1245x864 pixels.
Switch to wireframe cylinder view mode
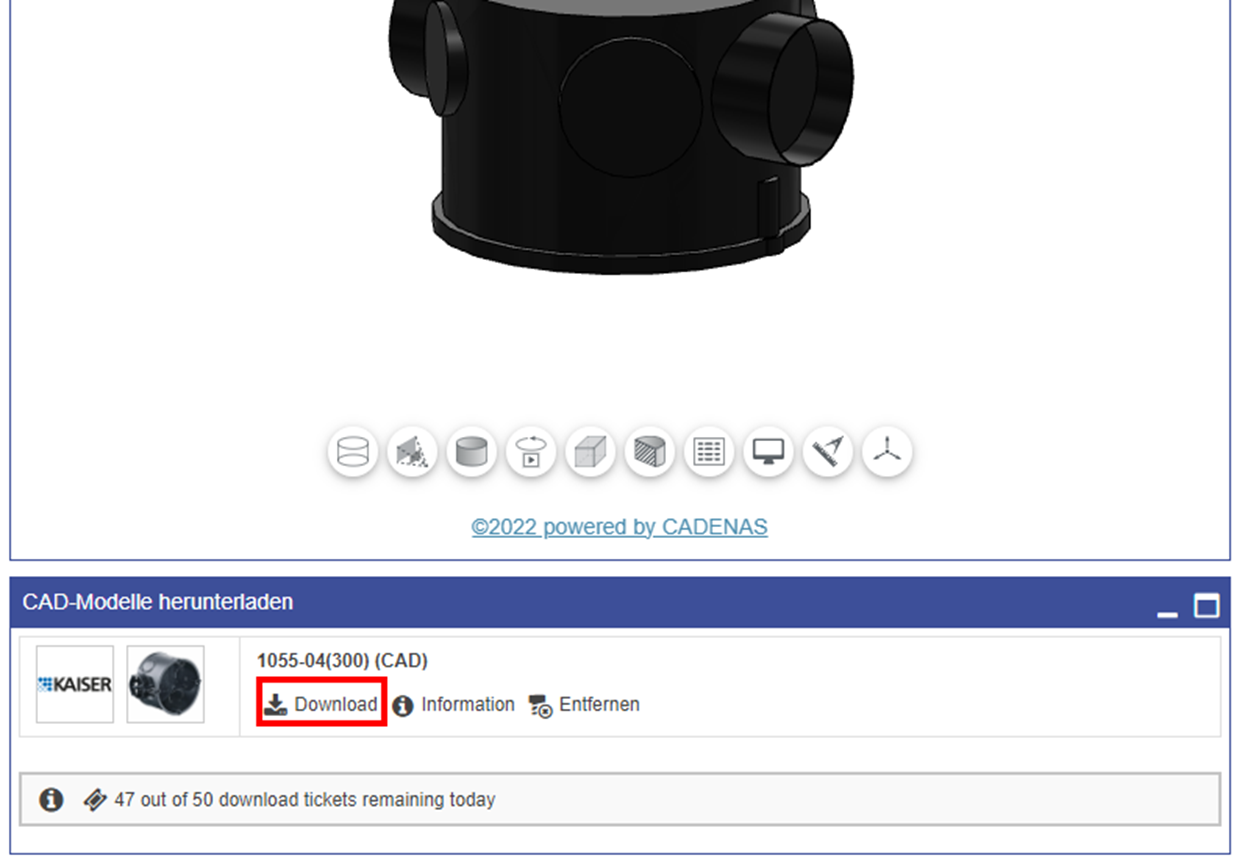[x=353, y=452]
